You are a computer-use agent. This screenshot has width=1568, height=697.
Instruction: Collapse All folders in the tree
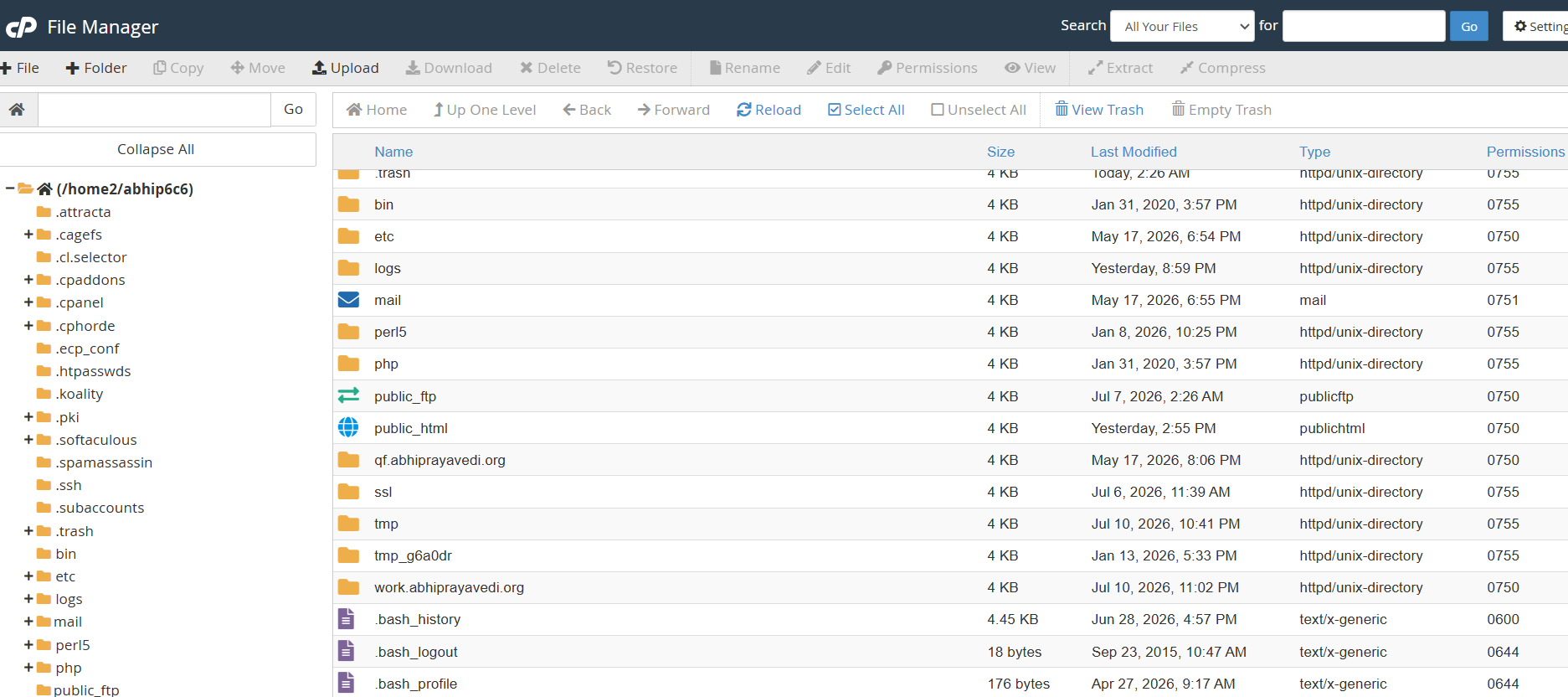tap(156, 149)
